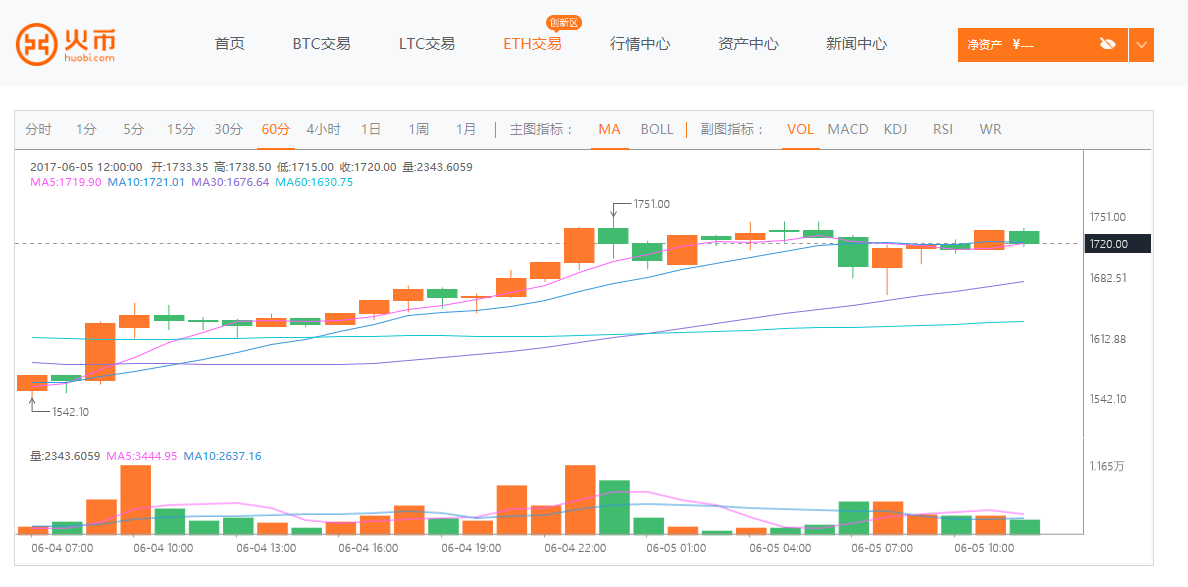This screenshot has height=587, width=1188.
Task: Toggle net asset visibility eye icon
Action: point(1107,44)
